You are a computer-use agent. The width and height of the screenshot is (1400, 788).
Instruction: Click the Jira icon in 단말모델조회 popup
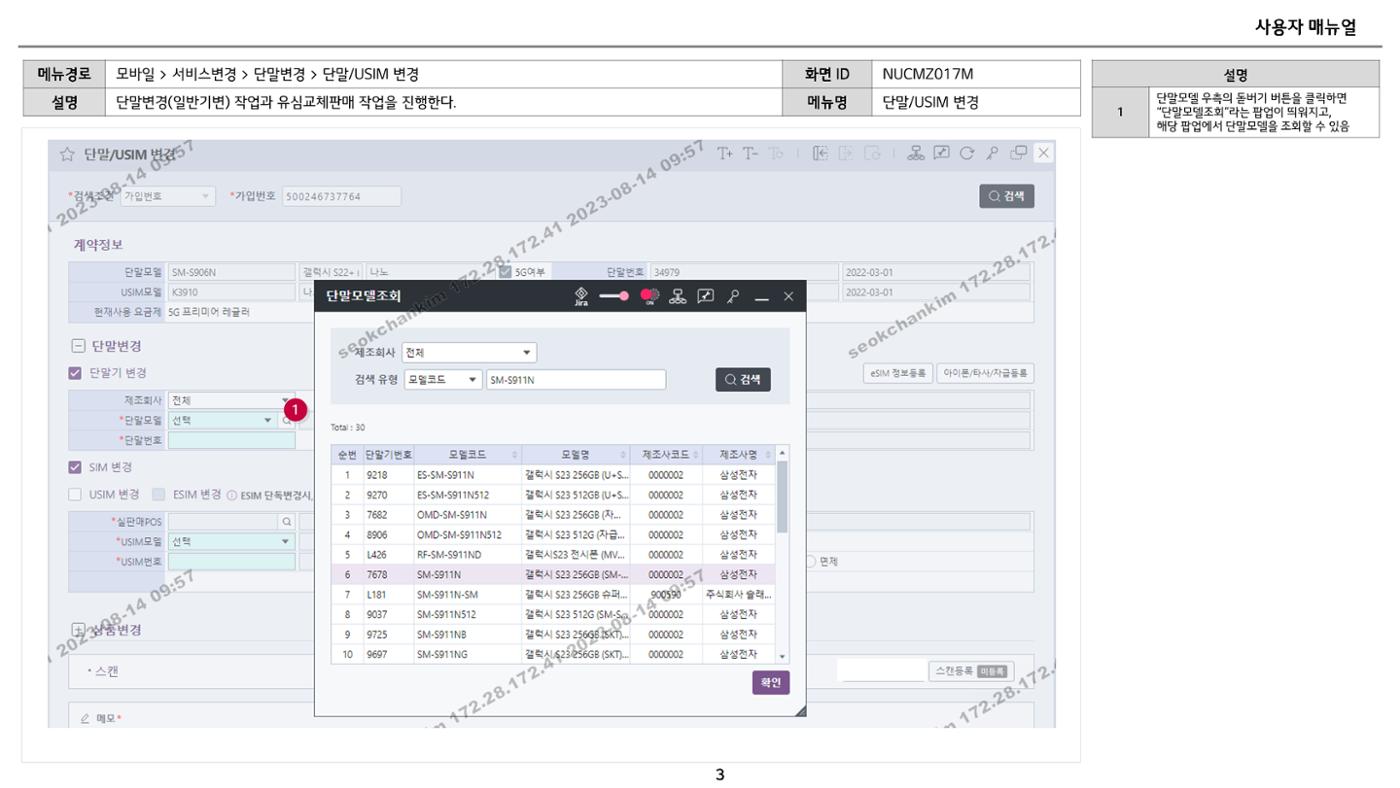click(580, 296)
